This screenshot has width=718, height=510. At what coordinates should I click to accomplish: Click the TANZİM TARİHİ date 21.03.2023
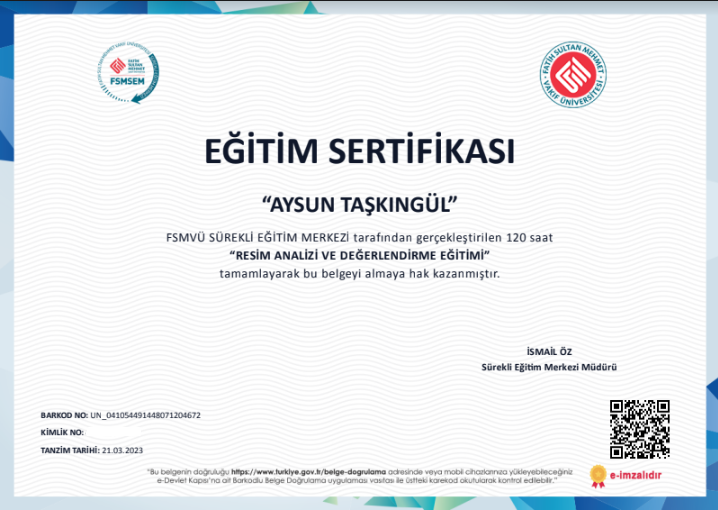tap(122, 450)
